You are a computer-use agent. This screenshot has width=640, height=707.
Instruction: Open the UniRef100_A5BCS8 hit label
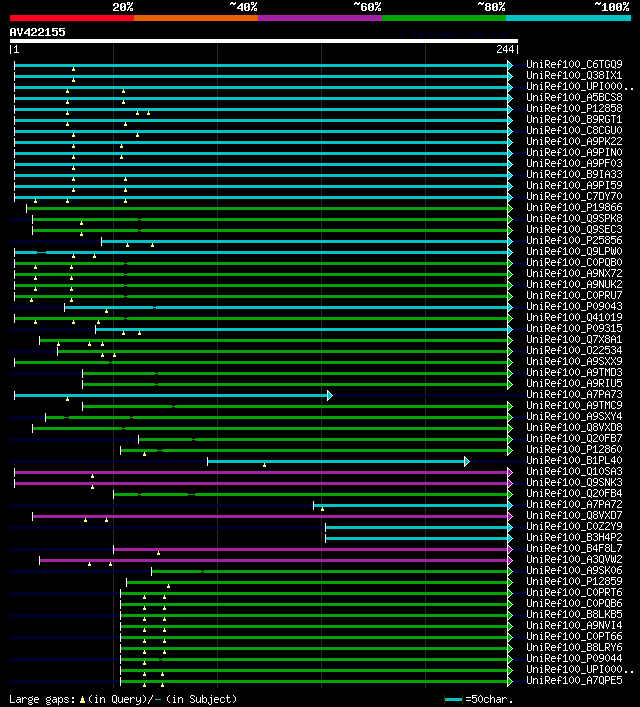(574, 97)
